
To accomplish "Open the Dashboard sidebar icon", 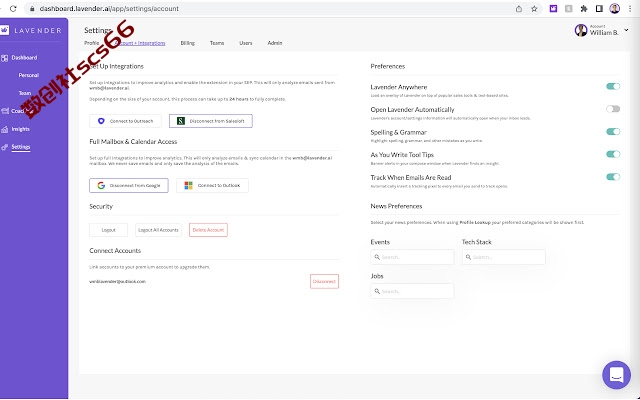I will tap(4, 58).
